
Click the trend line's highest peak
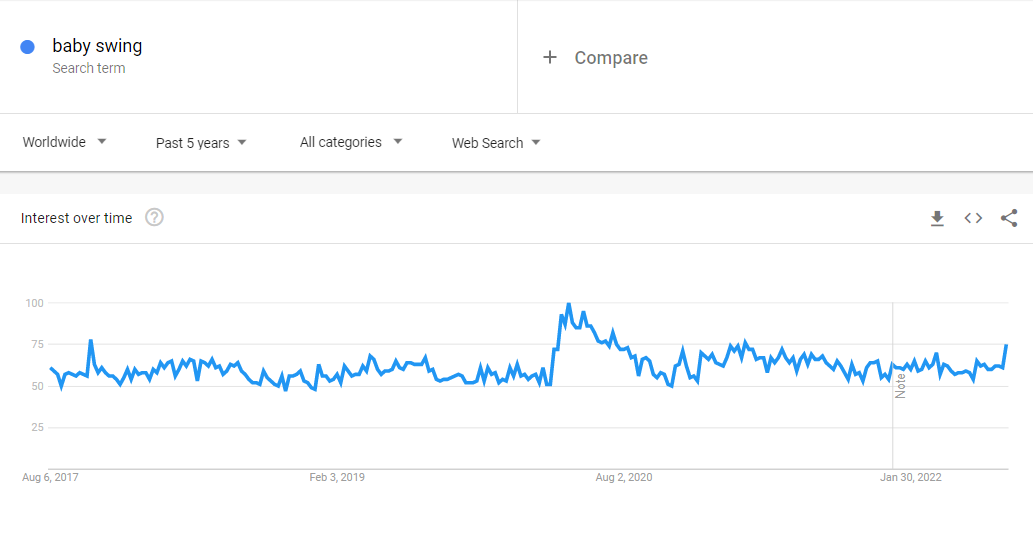pyautogui.click(x=568, y=304)
